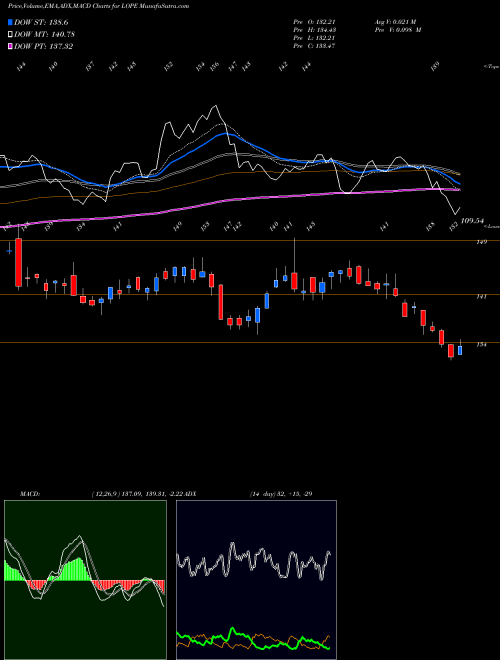Image resolution: width=500 pixels, height=660 pixels.
Task: Click the 'Pre H: 134.43' value
Action: click(x=314, y=30)
